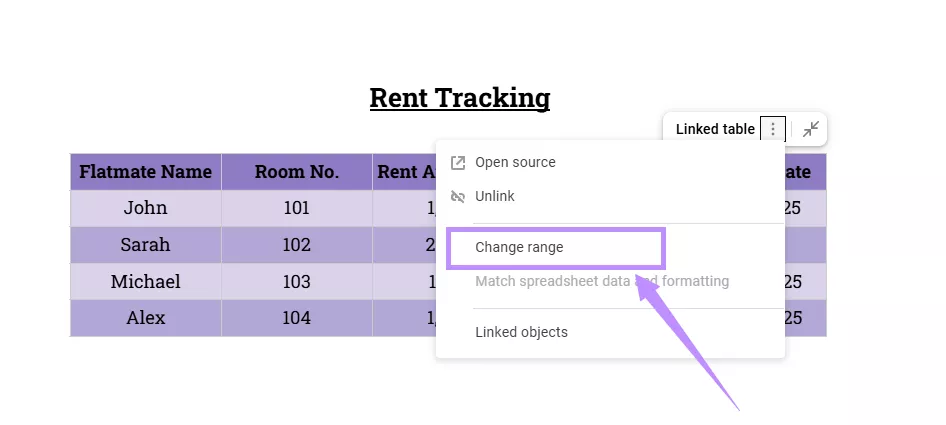
Task: Click the Michael cell in the table
Action: pos(146,282)
